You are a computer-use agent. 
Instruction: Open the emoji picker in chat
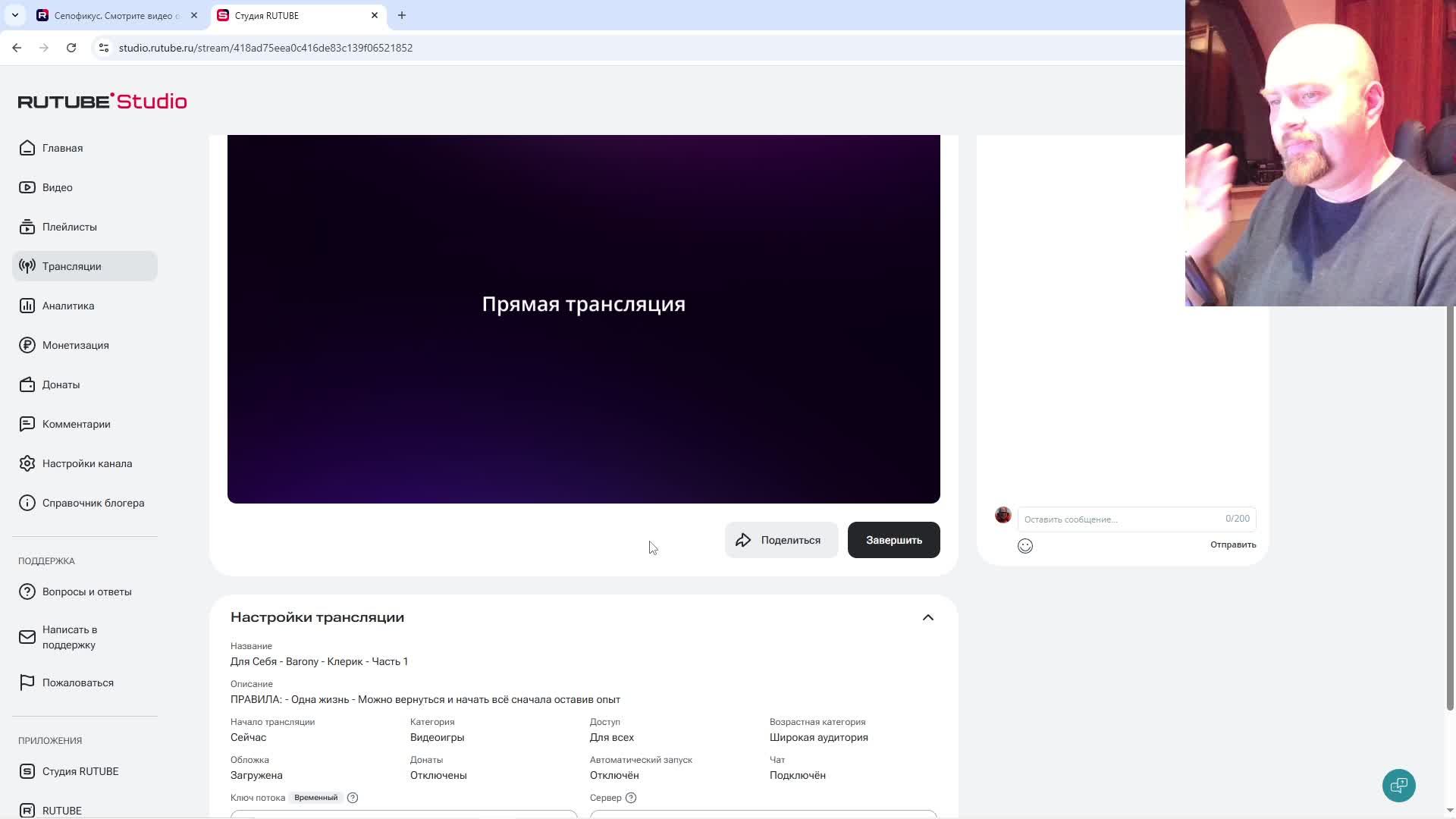click(x=1025, y=545)
